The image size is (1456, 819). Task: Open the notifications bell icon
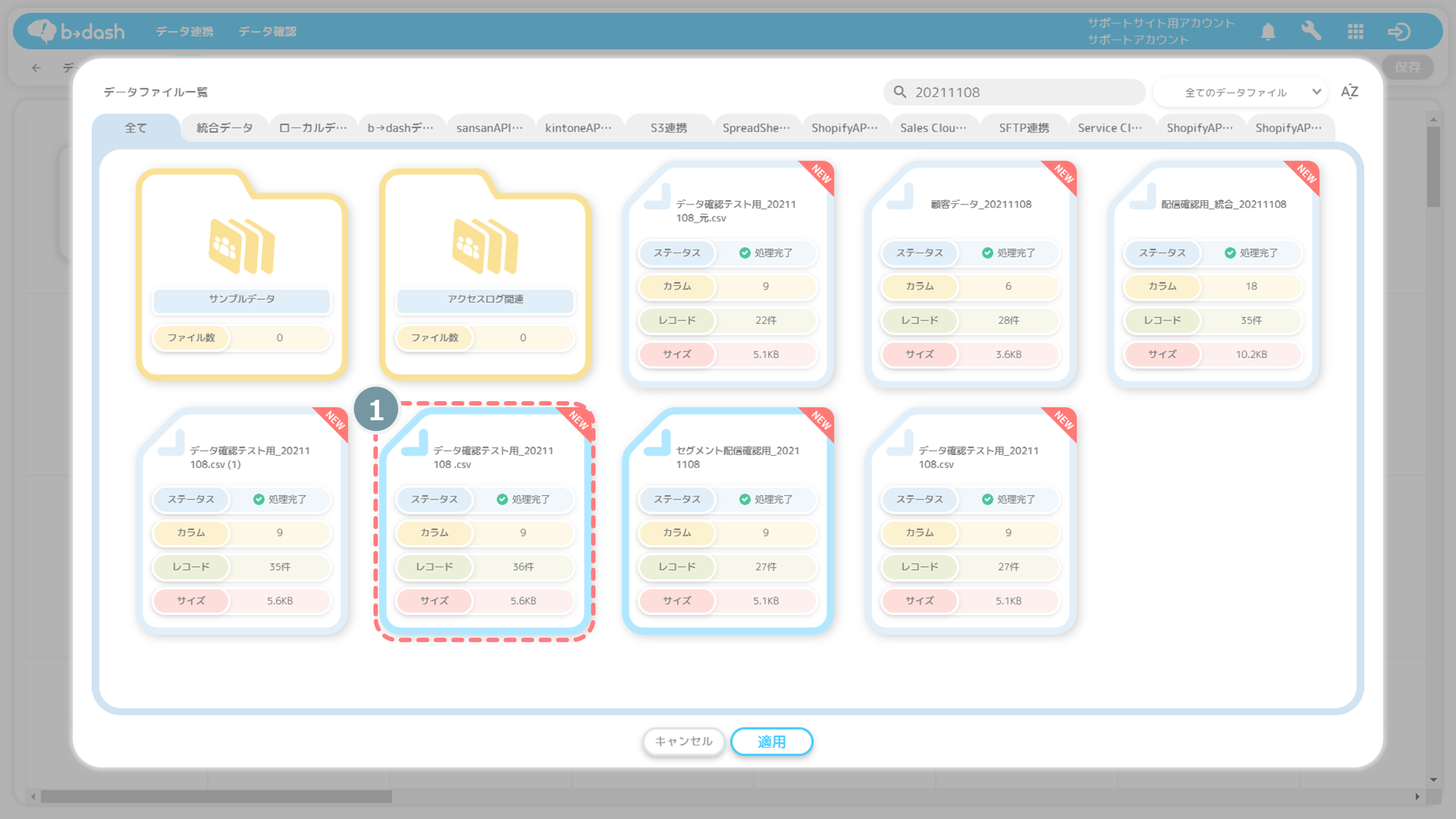tap(1268, 31)
